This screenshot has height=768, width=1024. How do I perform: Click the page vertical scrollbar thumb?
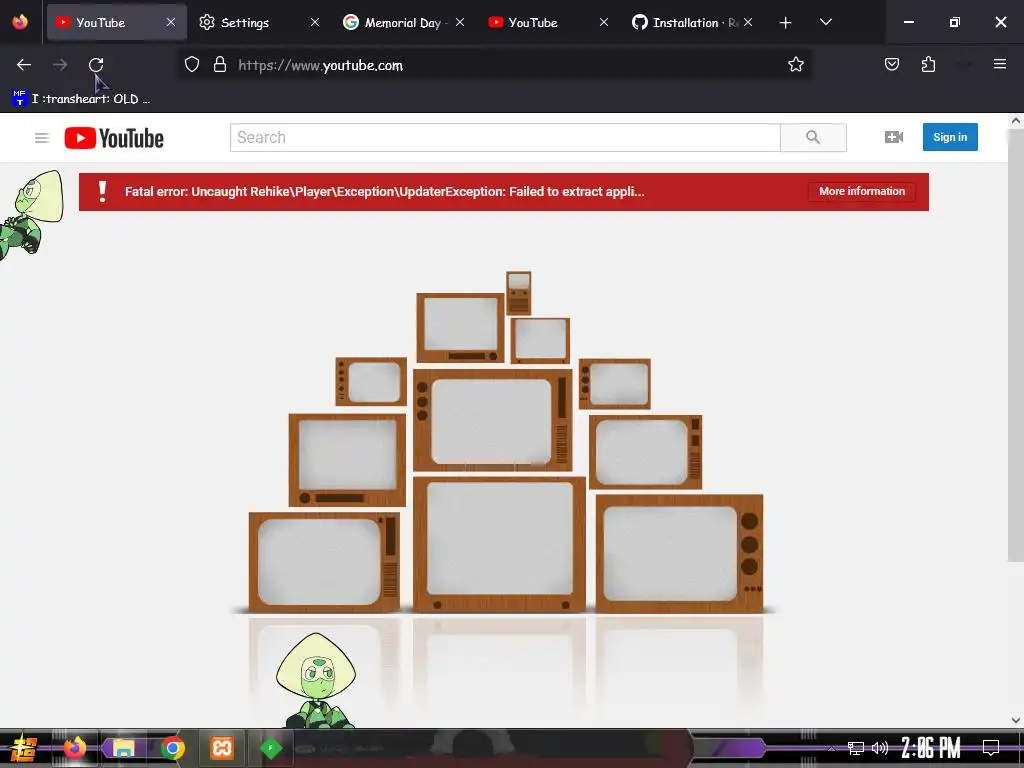click(1016, 346)
